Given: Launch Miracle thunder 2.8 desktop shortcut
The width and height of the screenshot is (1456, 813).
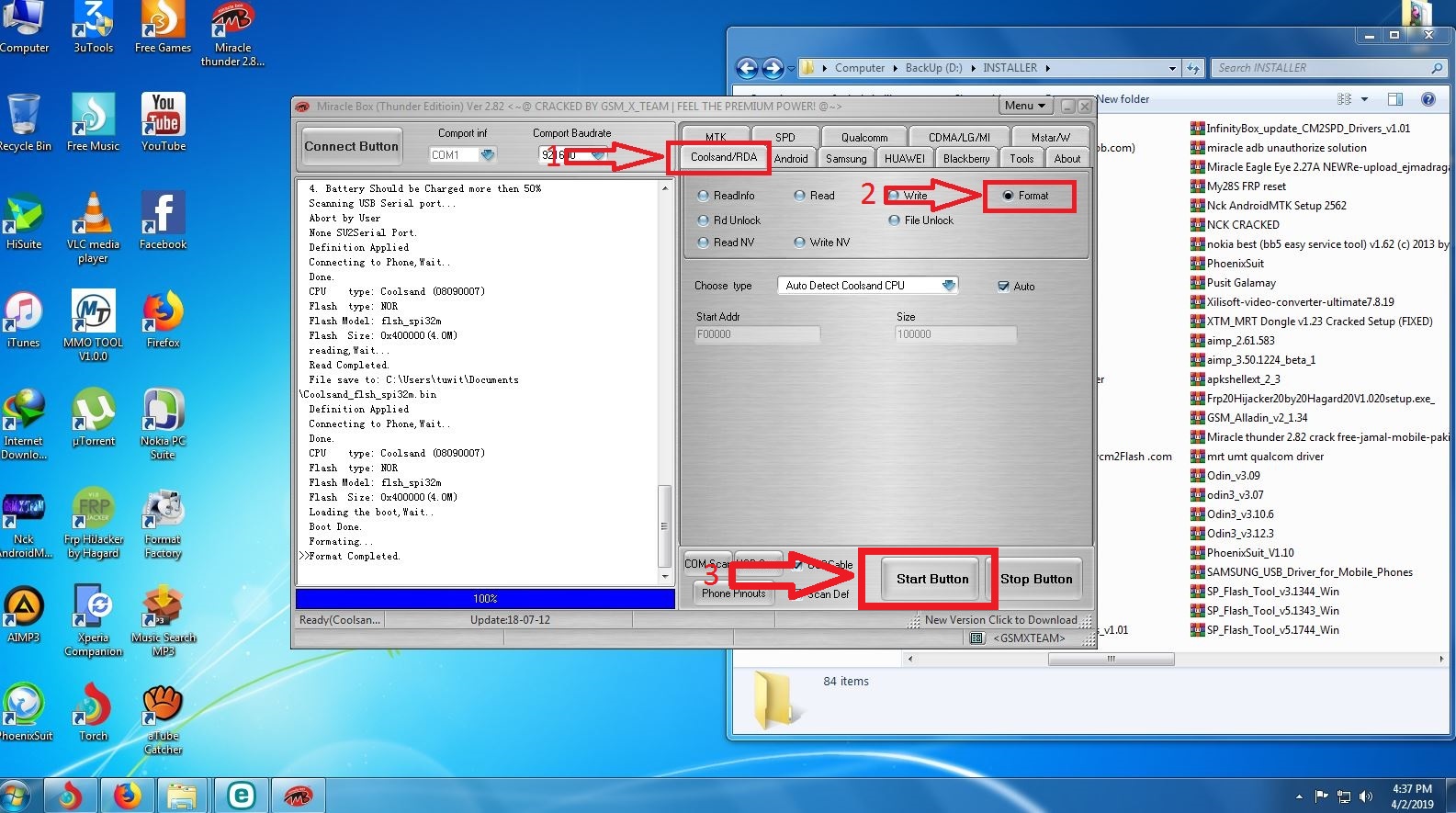Looking at the screenshot, I should tap(232, 33).
